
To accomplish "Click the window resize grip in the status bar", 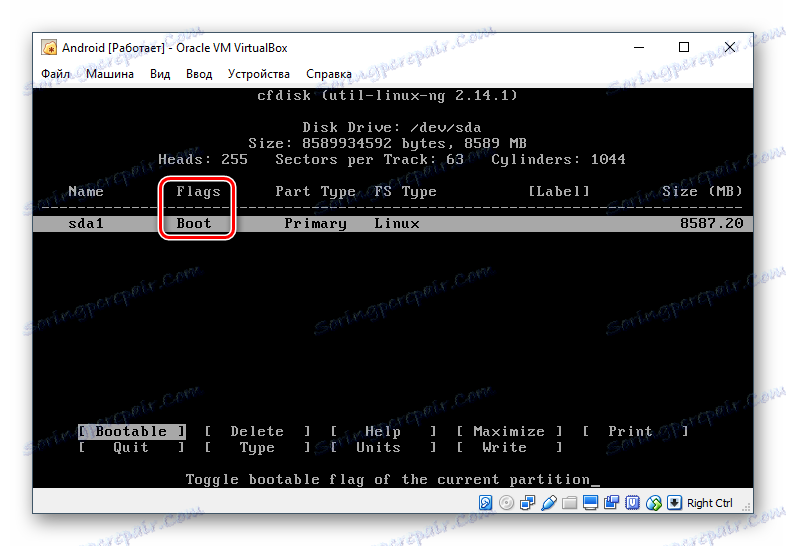I will click(746, 506).
